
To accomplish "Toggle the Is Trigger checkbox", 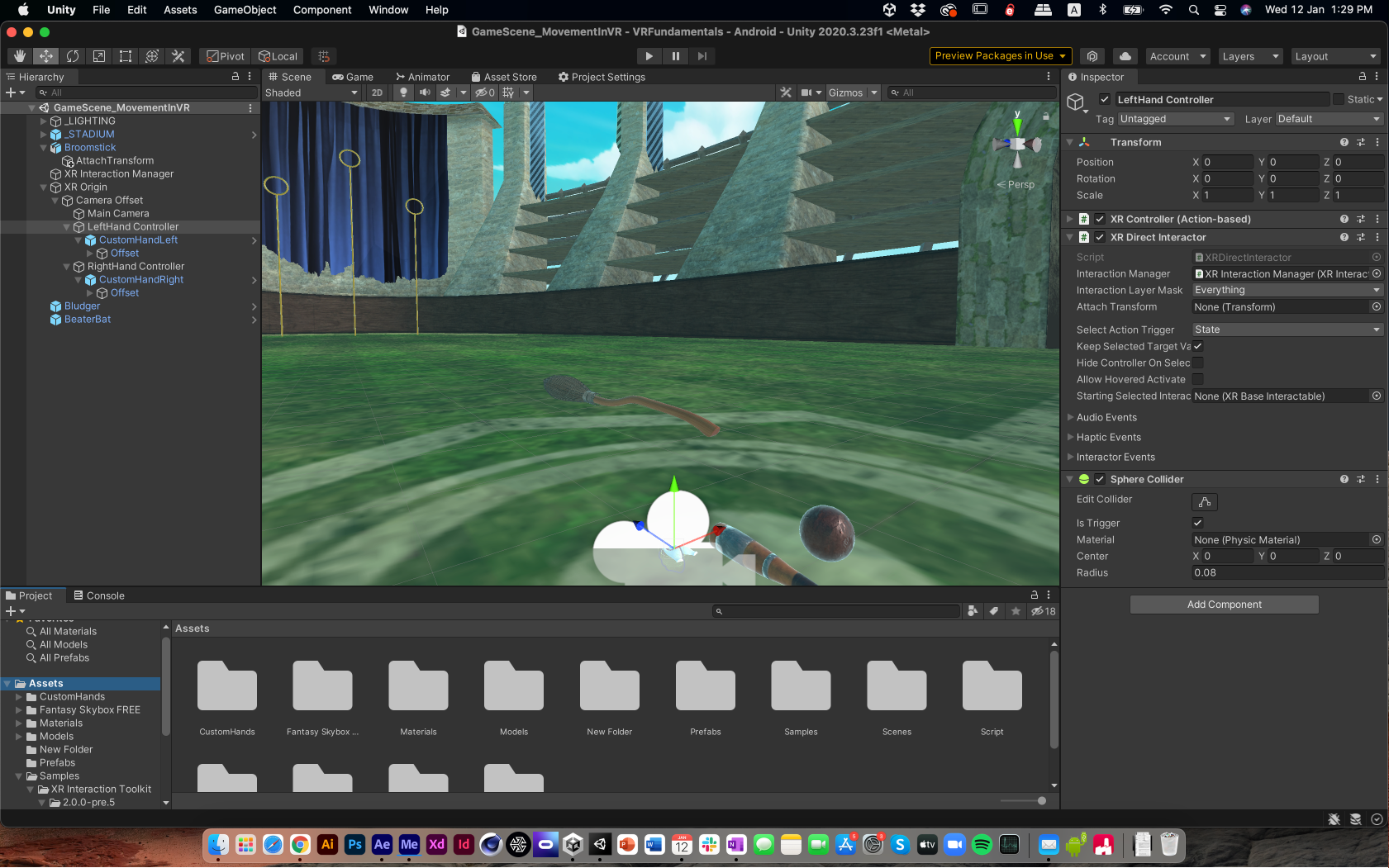I will pos(1197,523).
